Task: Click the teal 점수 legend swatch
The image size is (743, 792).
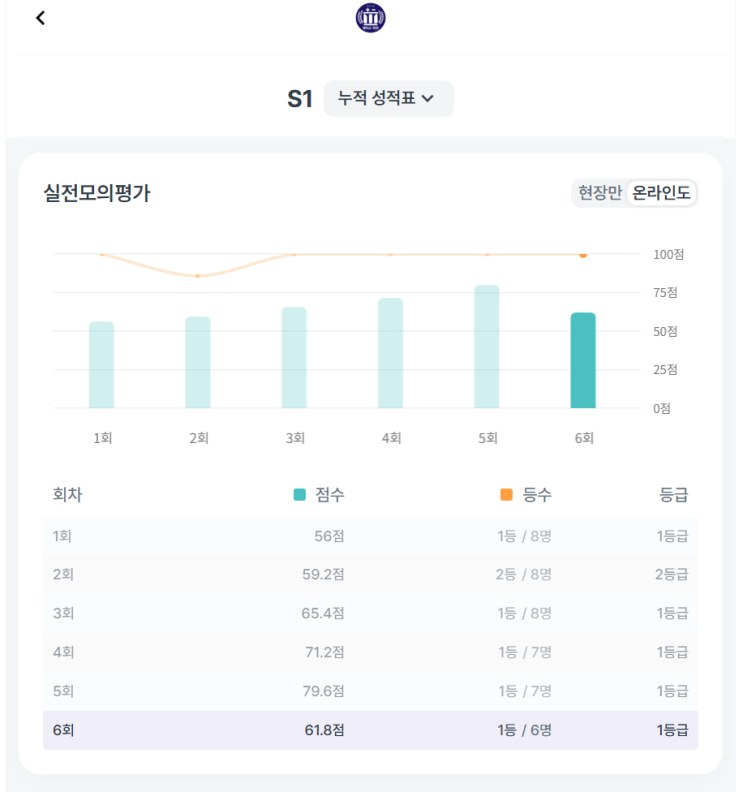Action: [300, 495]
